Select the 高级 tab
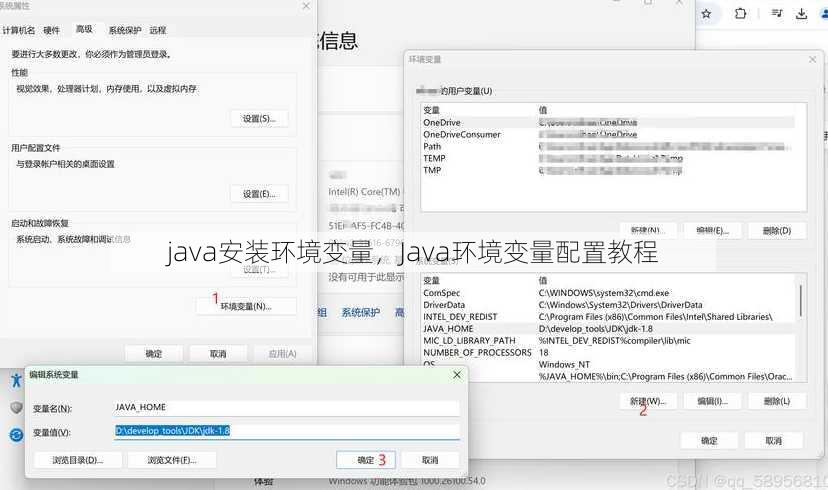Image resolution: width=828 pixels, height=490 pixels. [84, 29]
